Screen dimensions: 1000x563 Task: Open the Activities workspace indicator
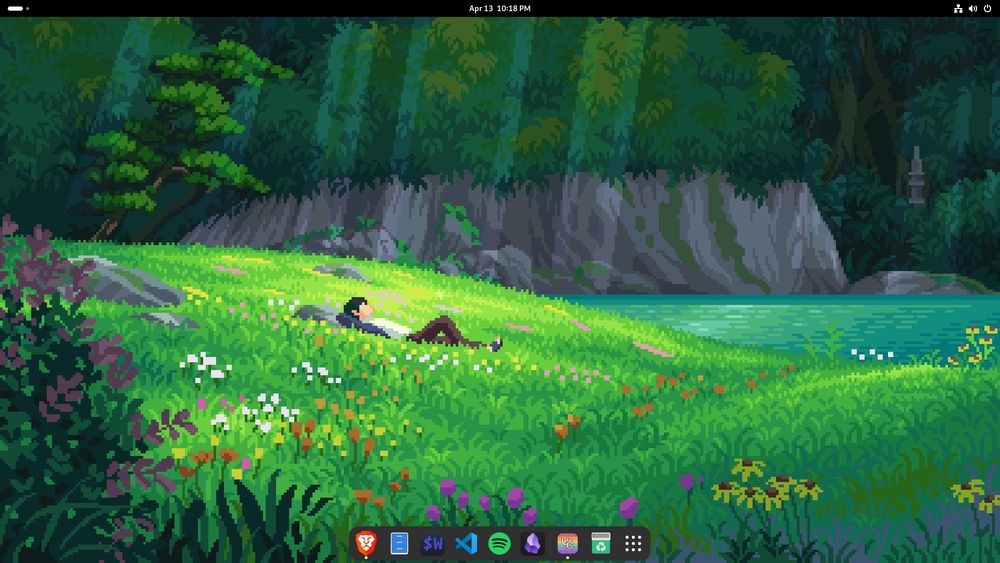(x=18, y=8)
